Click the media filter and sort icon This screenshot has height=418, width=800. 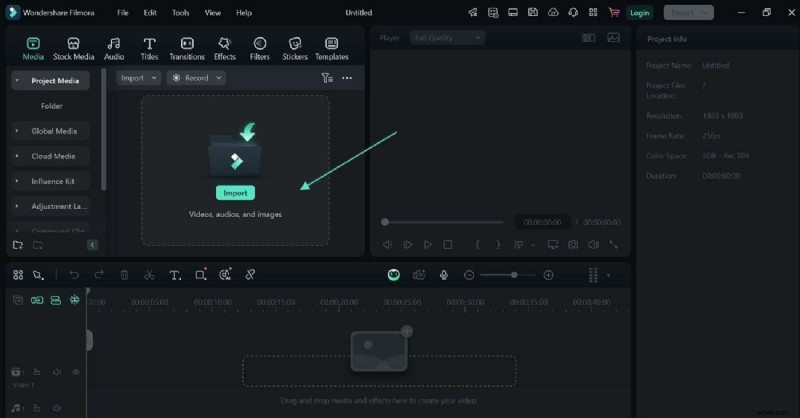tap(327, 78)
